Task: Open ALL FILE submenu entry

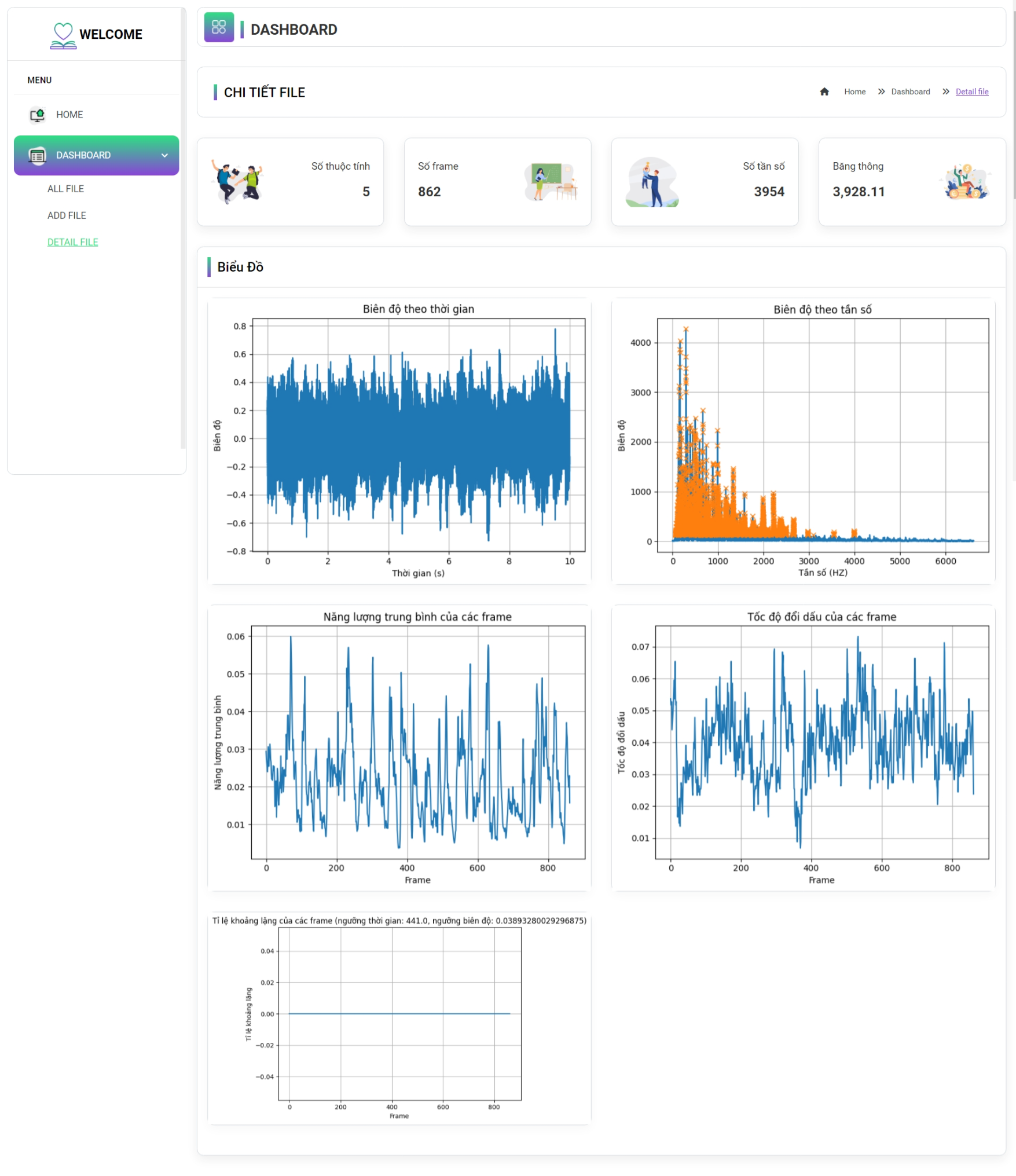Action: pos(66,189)
